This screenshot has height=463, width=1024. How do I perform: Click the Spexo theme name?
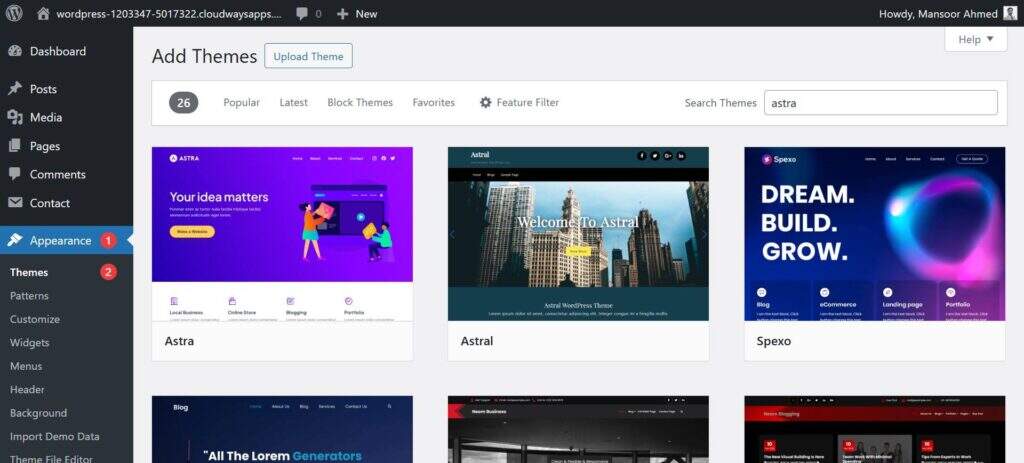773,341
